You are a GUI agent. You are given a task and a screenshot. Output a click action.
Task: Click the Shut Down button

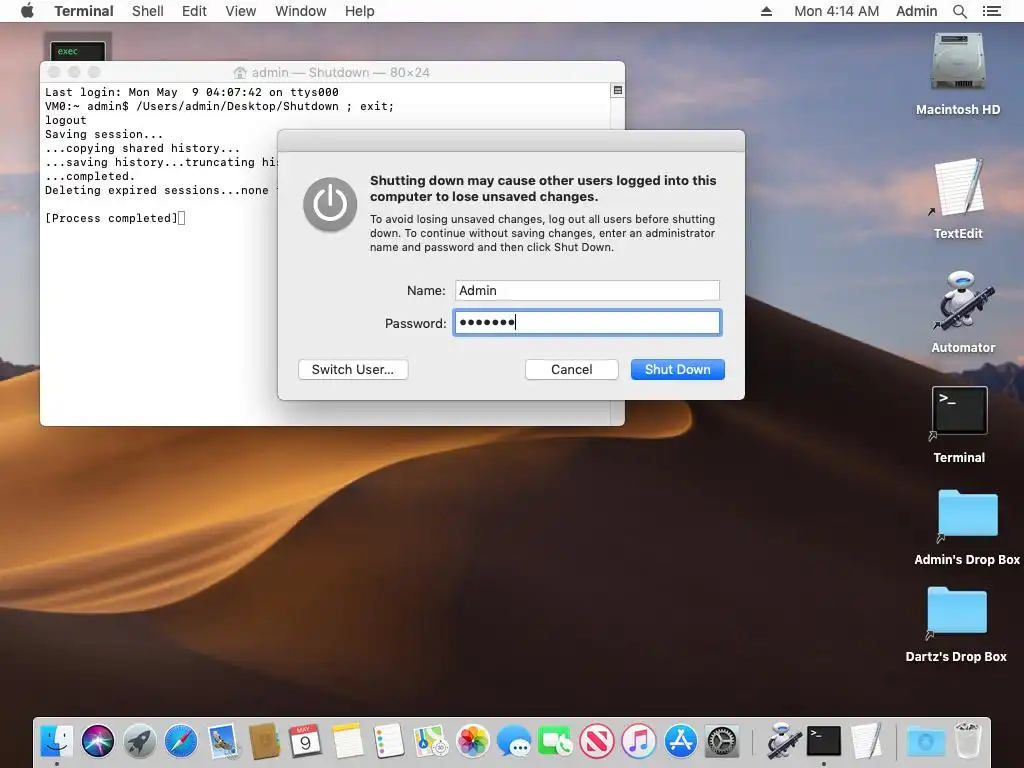point(677,369)
